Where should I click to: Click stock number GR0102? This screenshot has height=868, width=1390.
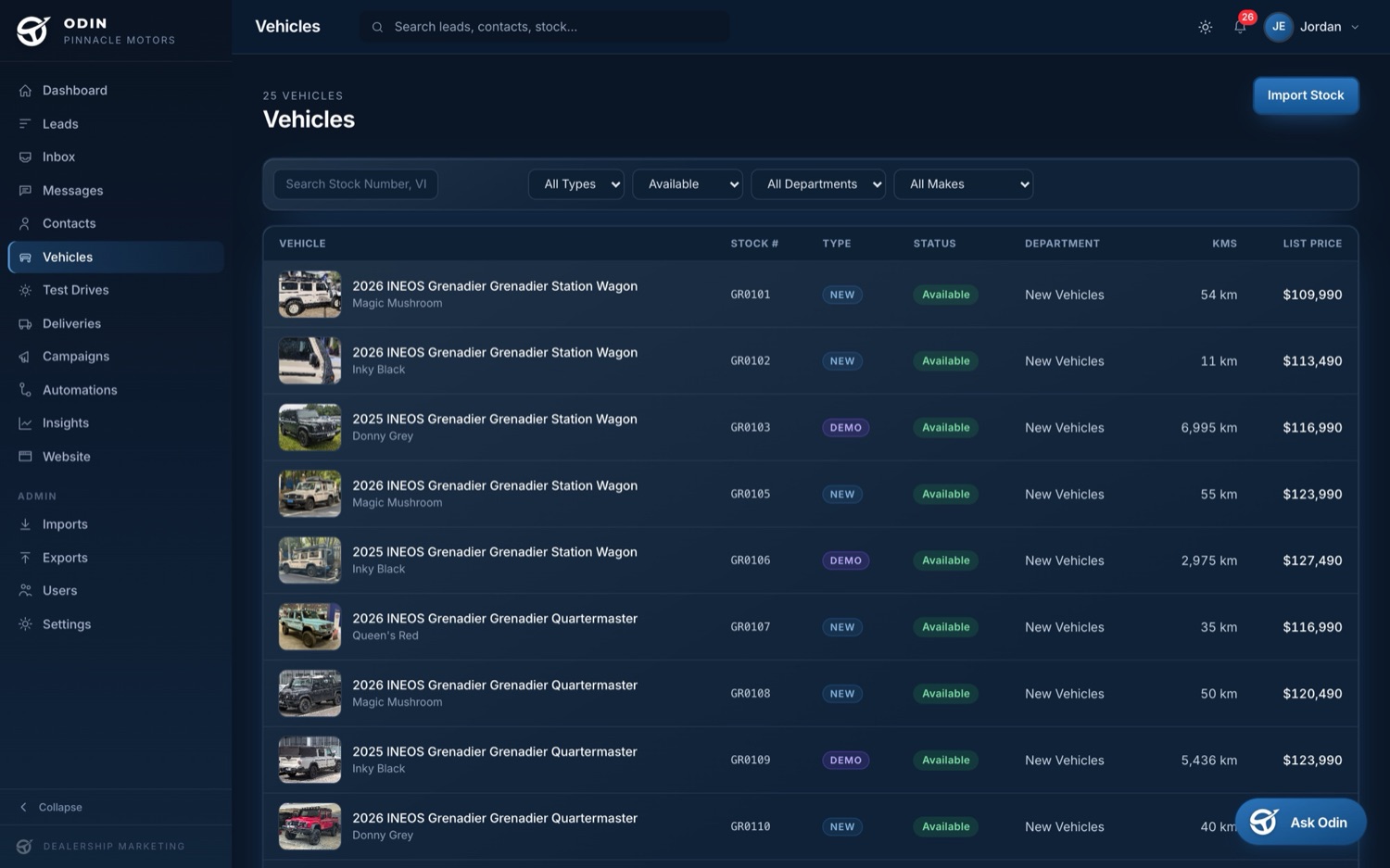tap(751, 361)
